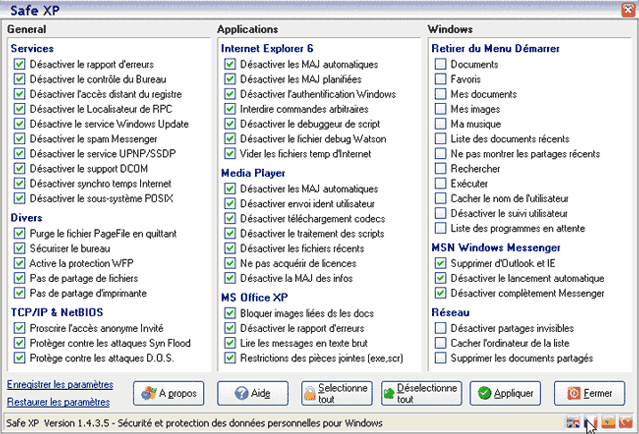Image resolution: width=639 pixels, height=434 pixels.
Task: Uncheck Désactiver le rapport d'erreurs under Services
Action: [19, 64]
